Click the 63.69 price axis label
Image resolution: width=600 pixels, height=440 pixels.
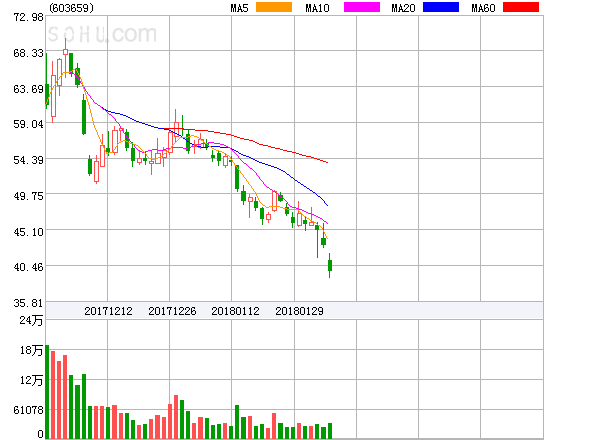coord(29,89)
